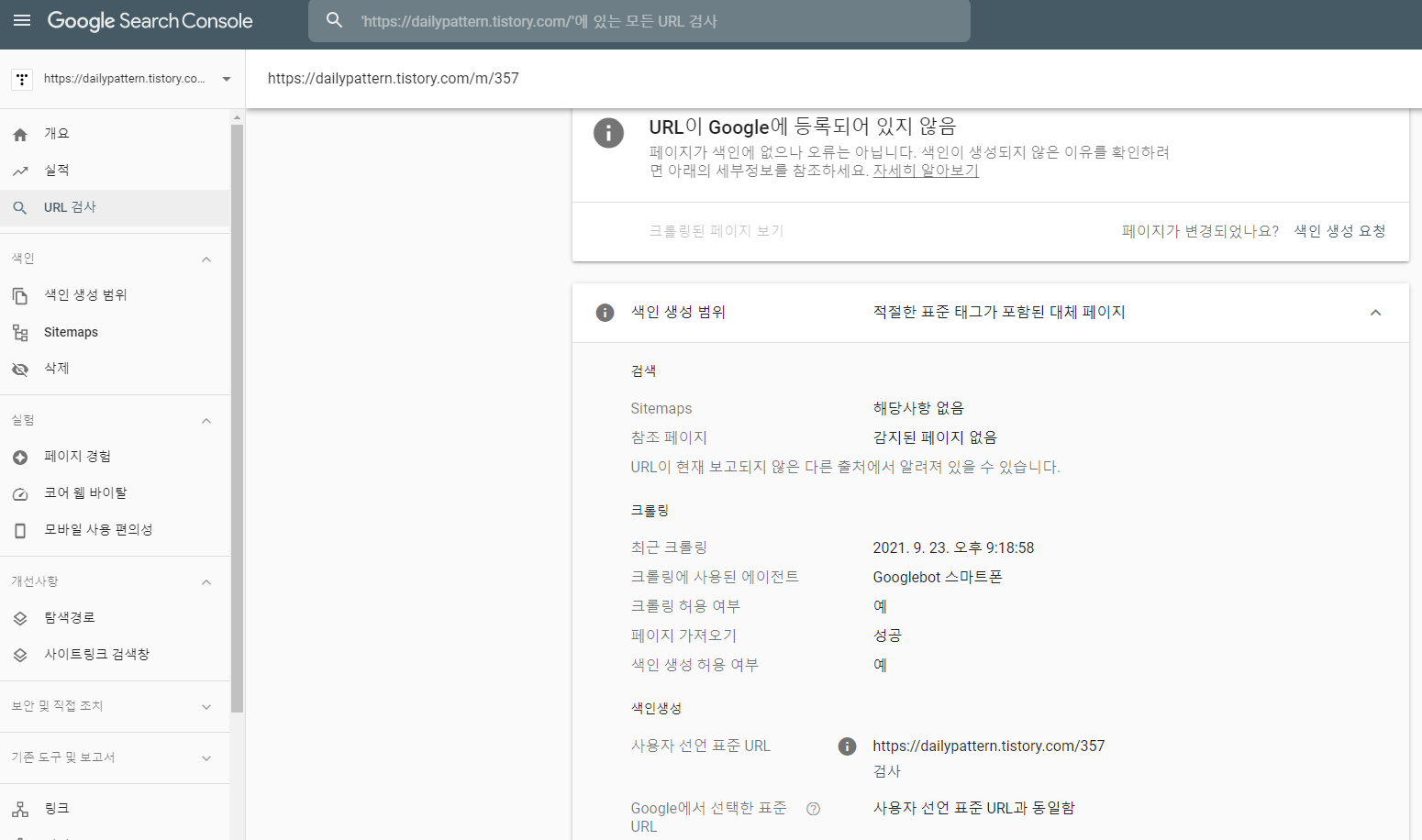Click the URL inspection search field
Image resolution: width=1422 pixels, height=840 pixels.
(639, 21)
